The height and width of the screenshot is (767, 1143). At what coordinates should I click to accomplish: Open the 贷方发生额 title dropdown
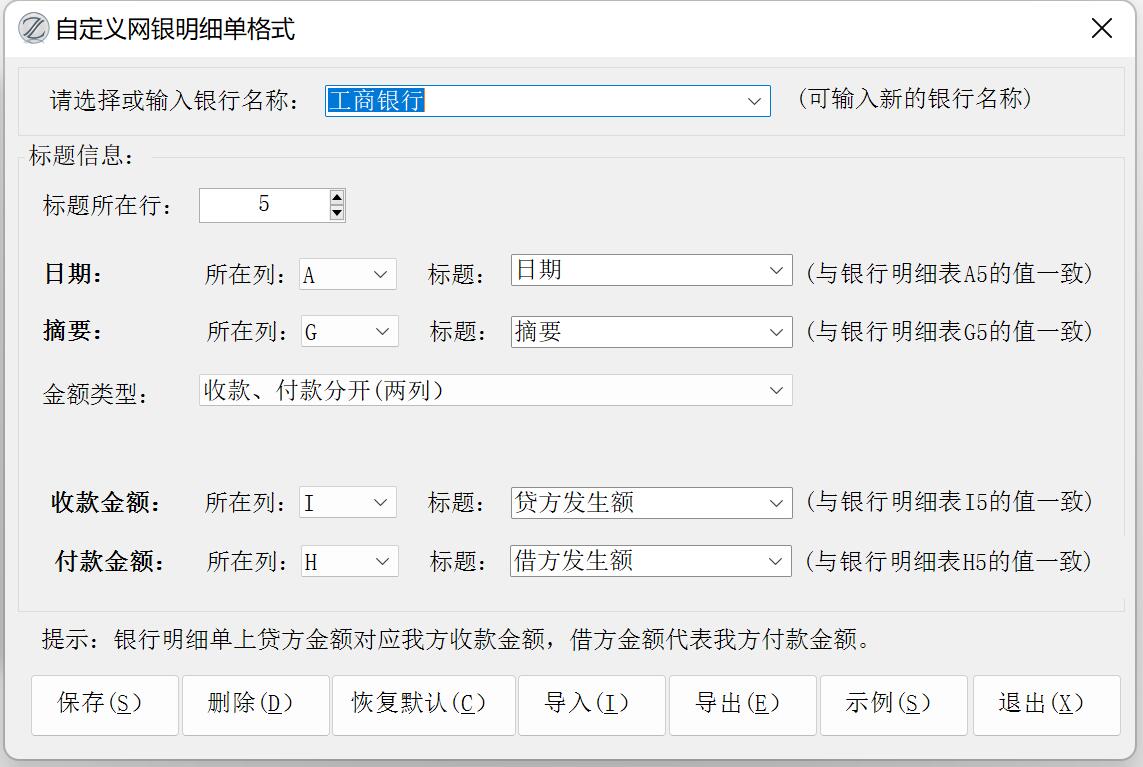(x=777, y=503)
